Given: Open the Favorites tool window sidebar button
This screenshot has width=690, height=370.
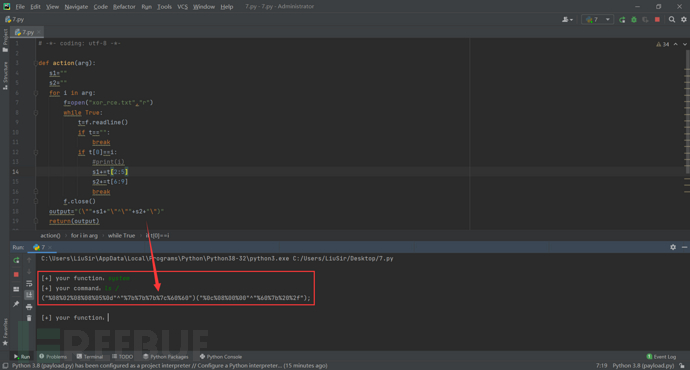Looking at the screenshot, I should [x=5, y=332].
